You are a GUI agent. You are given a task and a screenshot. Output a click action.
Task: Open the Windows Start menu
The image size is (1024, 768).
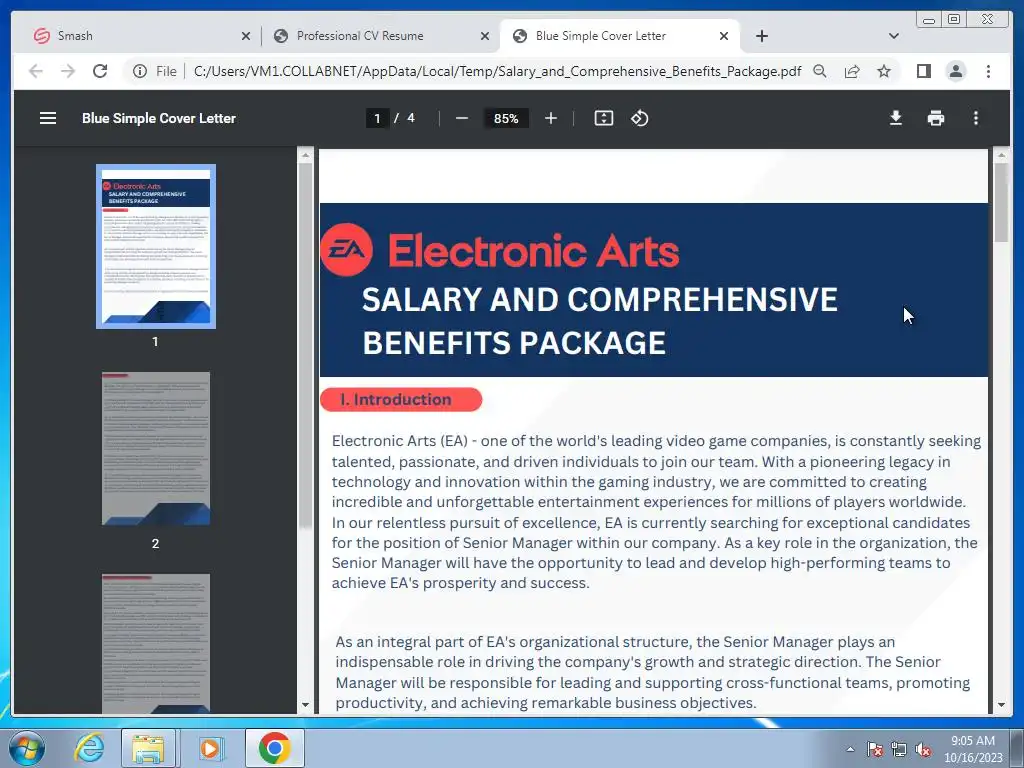pos(26,748)
